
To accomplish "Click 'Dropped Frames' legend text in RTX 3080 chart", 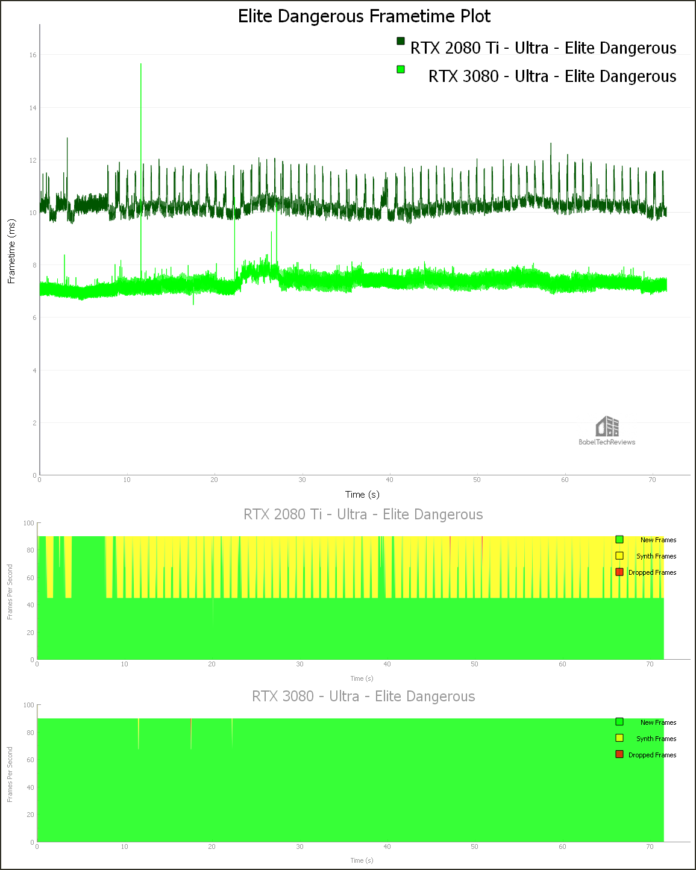I will [652, 755].
